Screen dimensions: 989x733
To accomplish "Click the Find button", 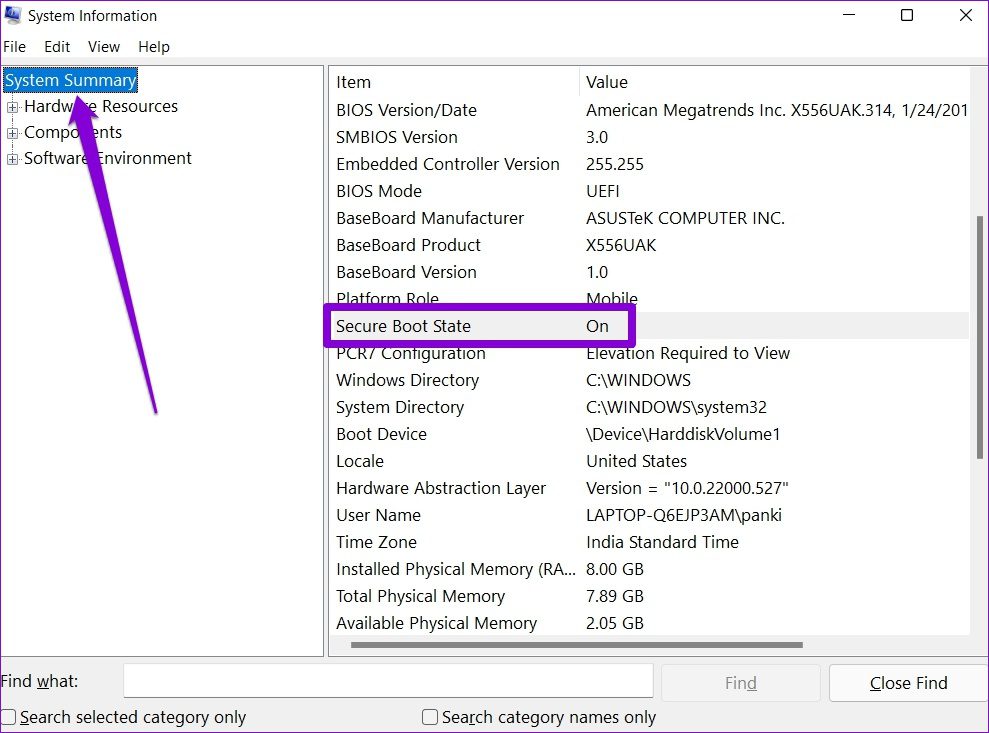I will click(x=740, y=683).
